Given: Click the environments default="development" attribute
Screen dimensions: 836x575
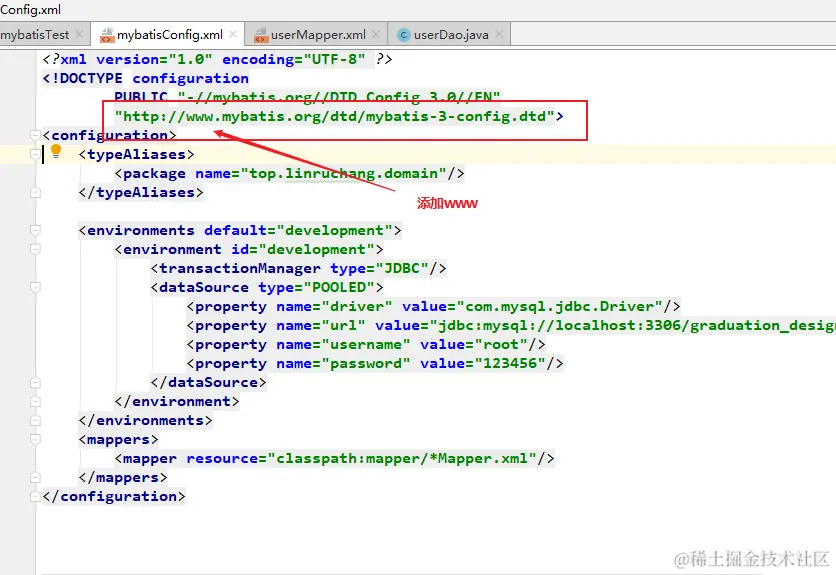Looking at the screenshot, I should click(299, 230).
